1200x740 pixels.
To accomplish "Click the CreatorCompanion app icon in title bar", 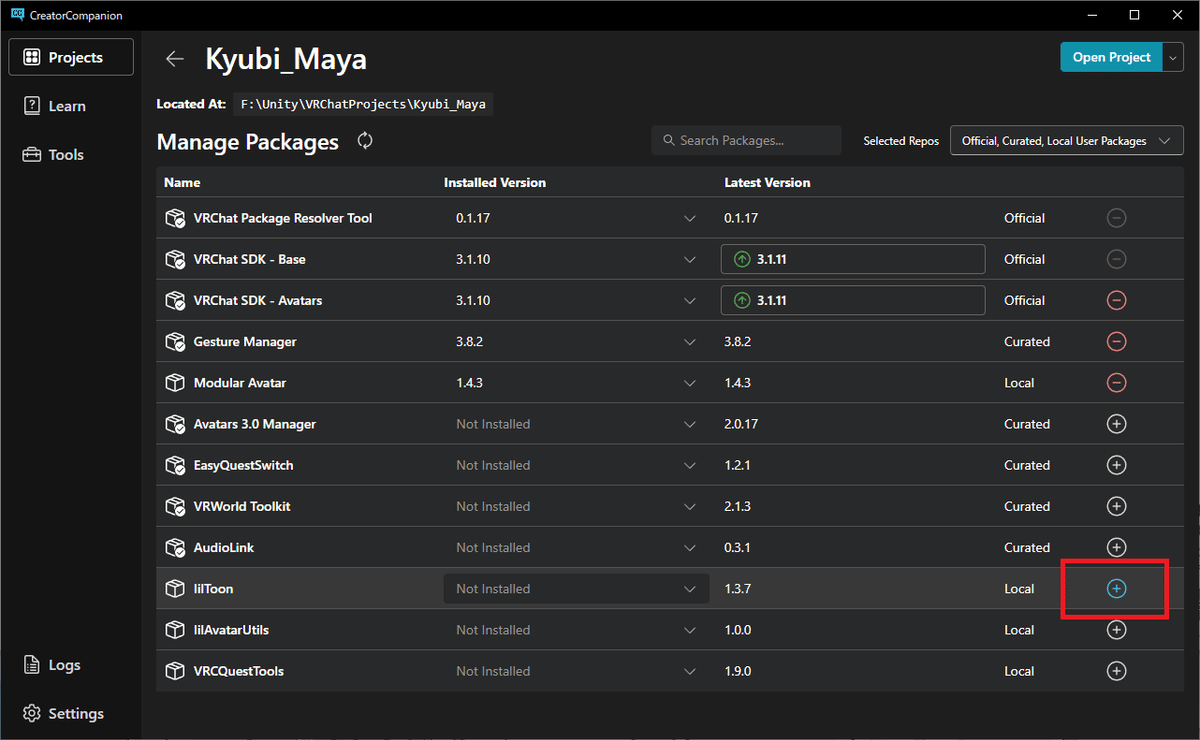I will click(17, 15).
